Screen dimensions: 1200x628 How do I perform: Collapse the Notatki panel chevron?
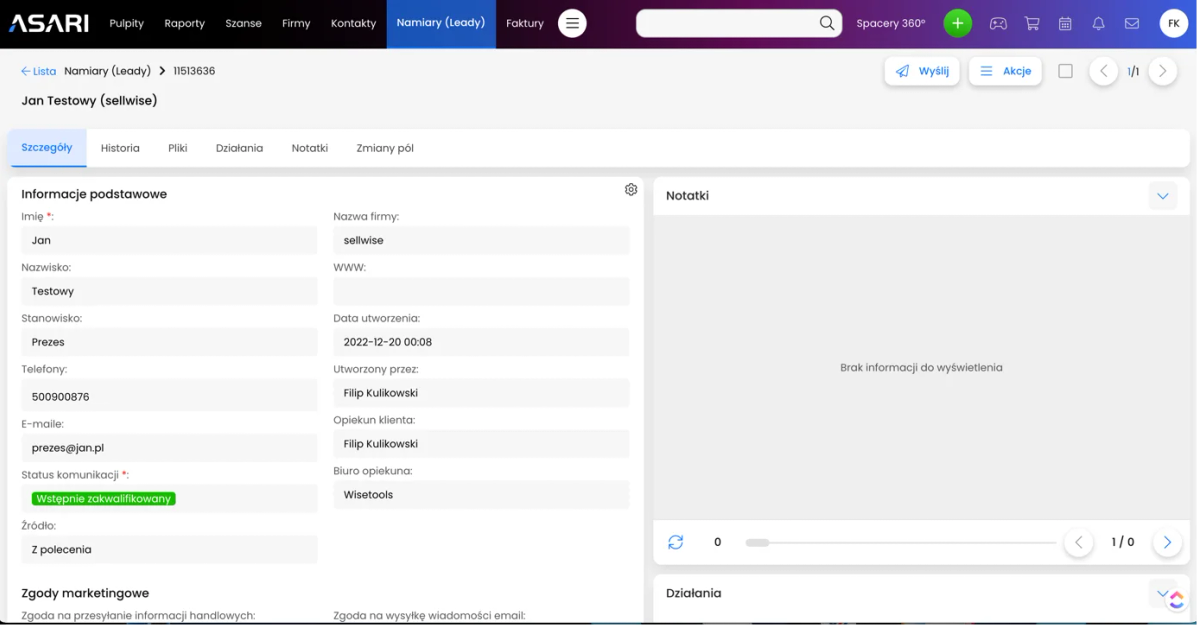1163,196
